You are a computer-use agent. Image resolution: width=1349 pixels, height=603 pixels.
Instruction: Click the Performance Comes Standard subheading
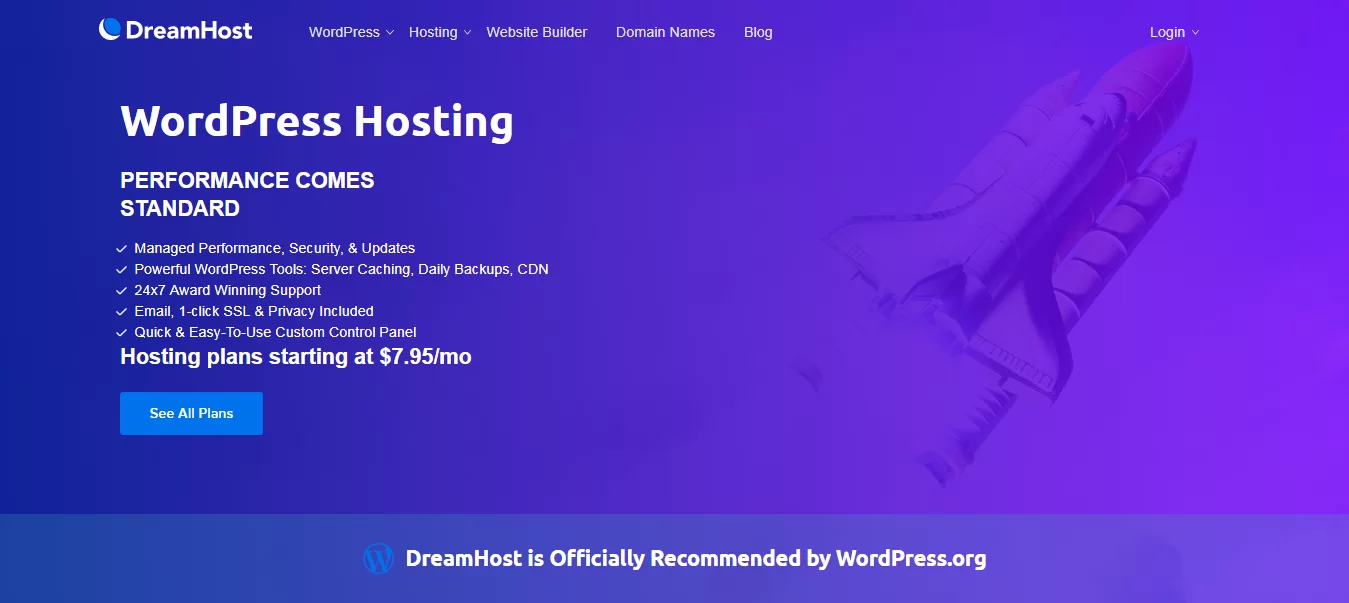[x=247, y=194]
